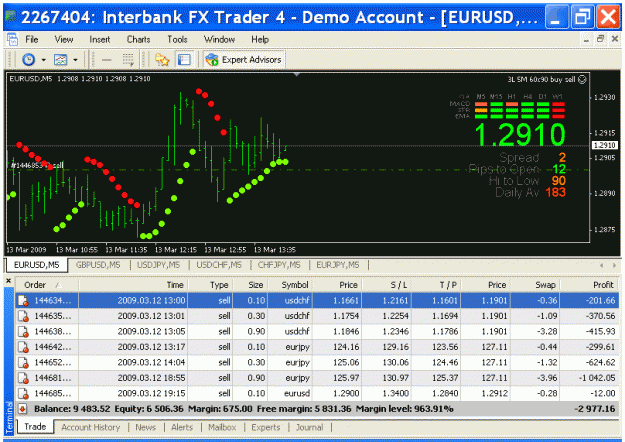
Task: Open the Alerts terminal tab
Action: pos(182,427)
